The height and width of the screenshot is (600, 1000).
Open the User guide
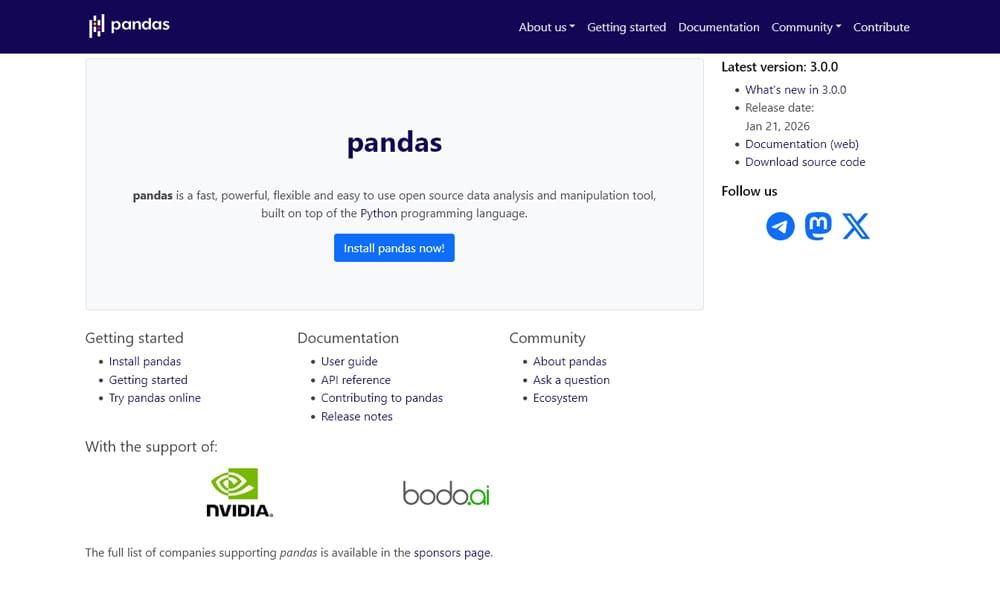(349, 361)
